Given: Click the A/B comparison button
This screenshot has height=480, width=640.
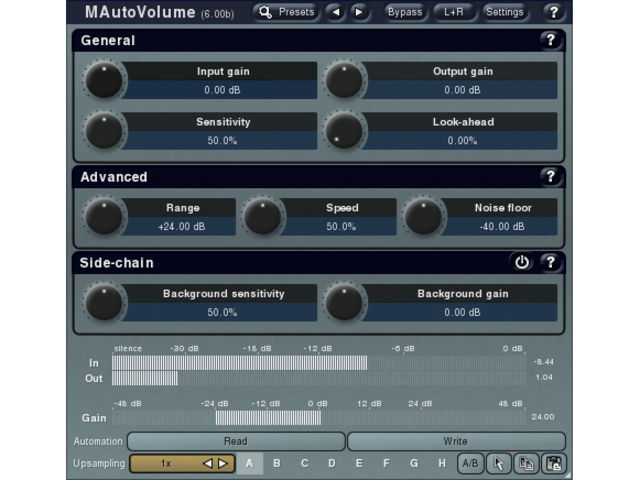Looking at the screenshot, I should 471,463.
